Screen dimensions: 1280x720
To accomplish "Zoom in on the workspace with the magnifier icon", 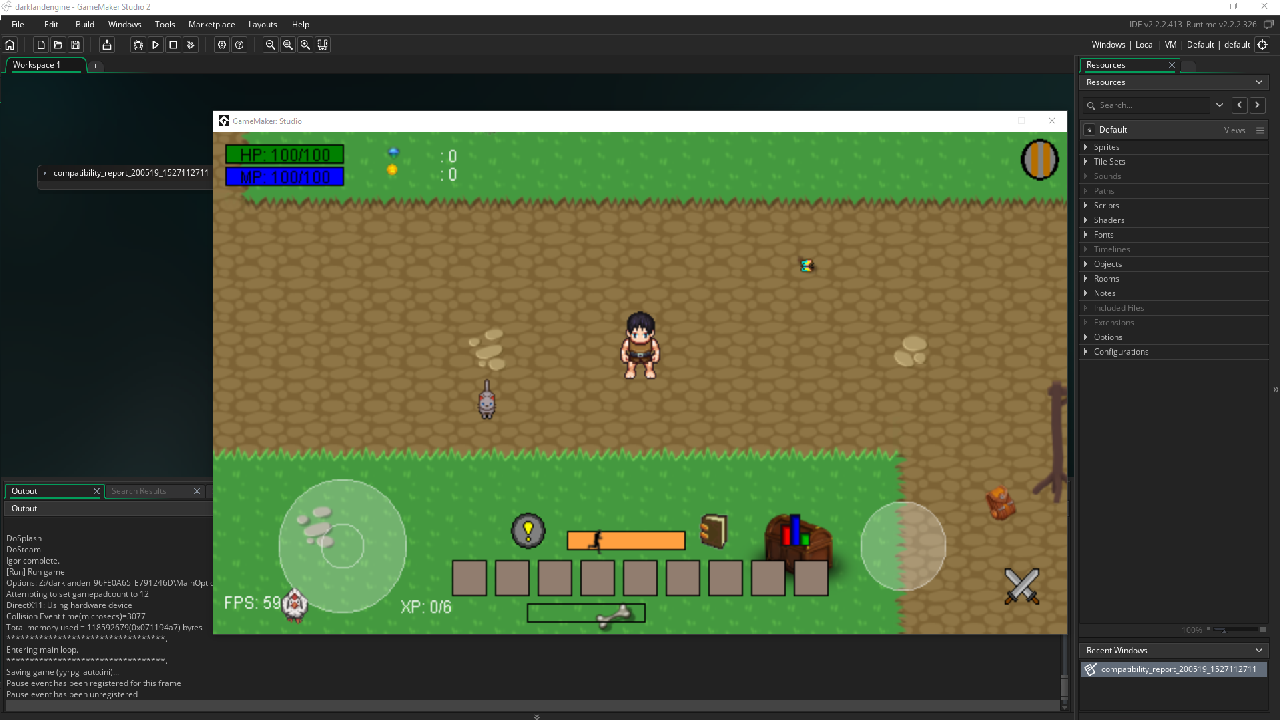I will [304, 44].
